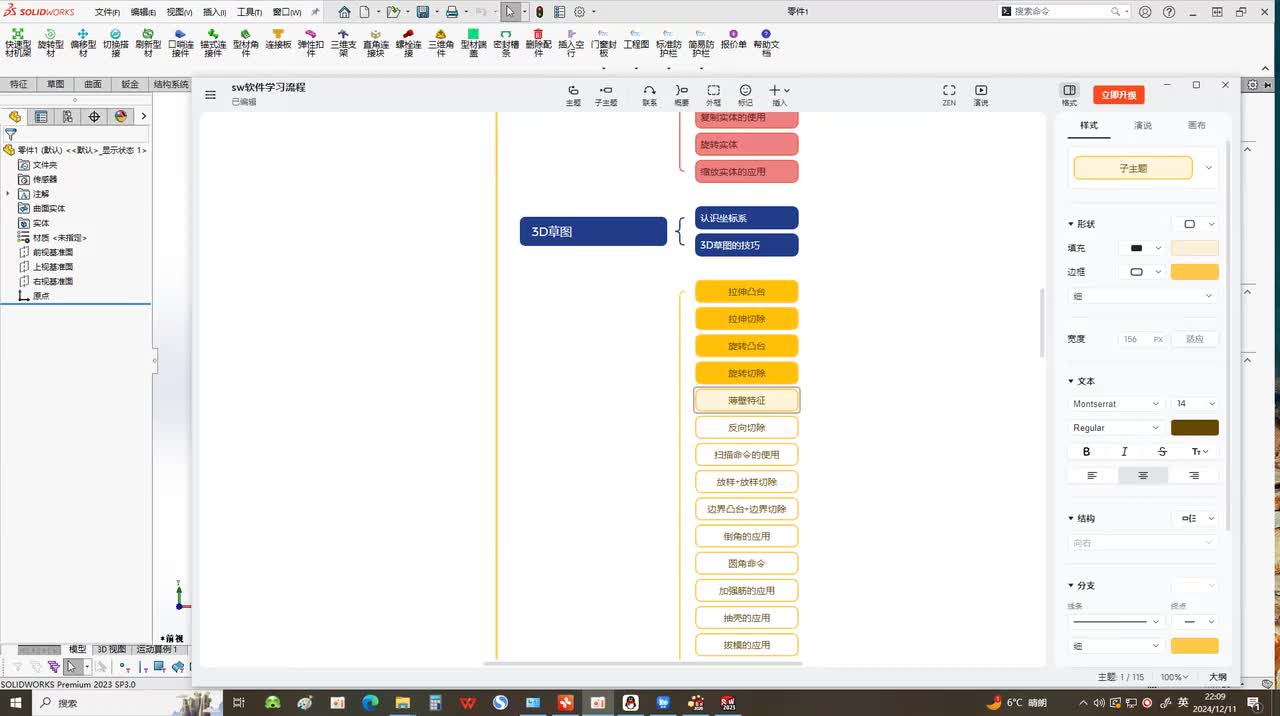
Task: Select the 3D草图 topic node
Action: click(593, 231)
